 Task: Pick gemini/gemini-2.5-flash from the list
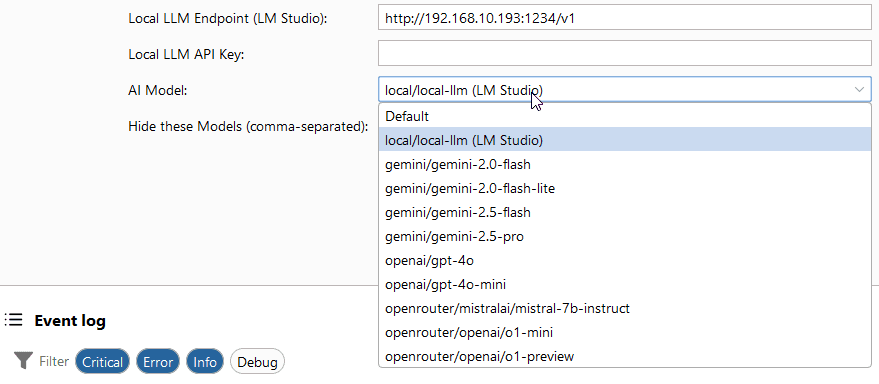click(625, 212)
